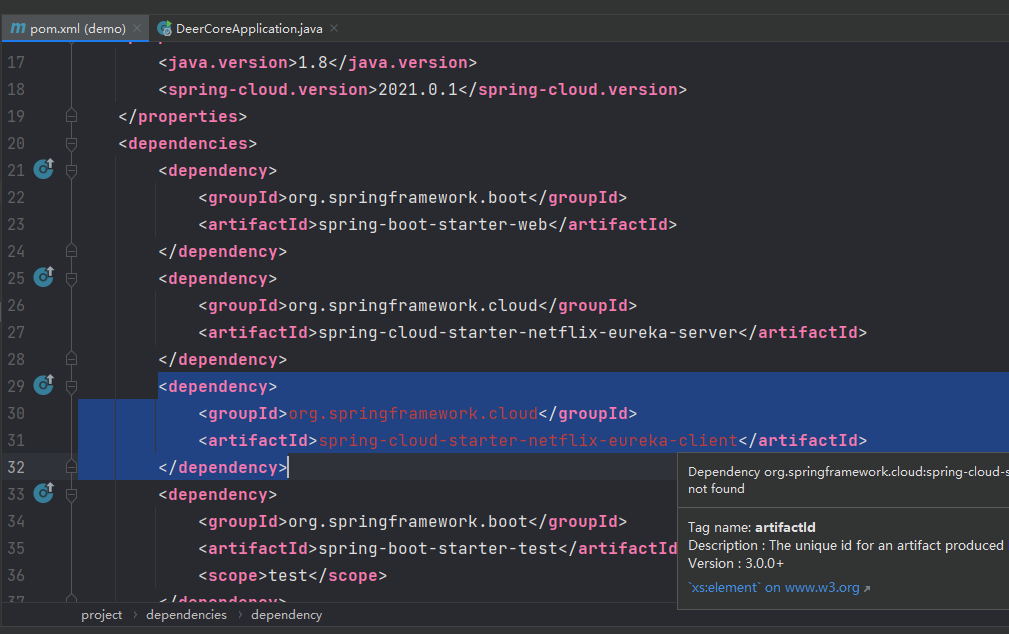Close the DeerCoreApplication.java tab

click(333, 28)
